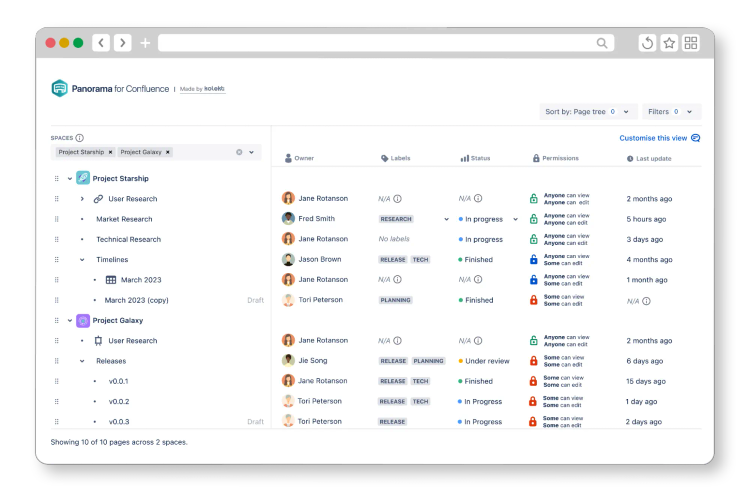Click PLANNING label in Tori Peterson row
The height and width of the screenshot is (492, 750).
pyautogui.click(x=396, y=300)
